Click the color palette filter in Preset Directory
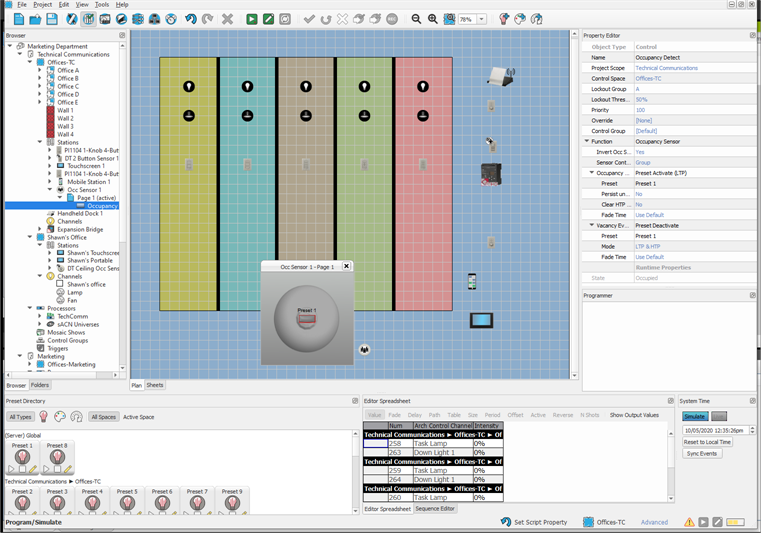This screenshot has width=761, height=533. point(60,417)
